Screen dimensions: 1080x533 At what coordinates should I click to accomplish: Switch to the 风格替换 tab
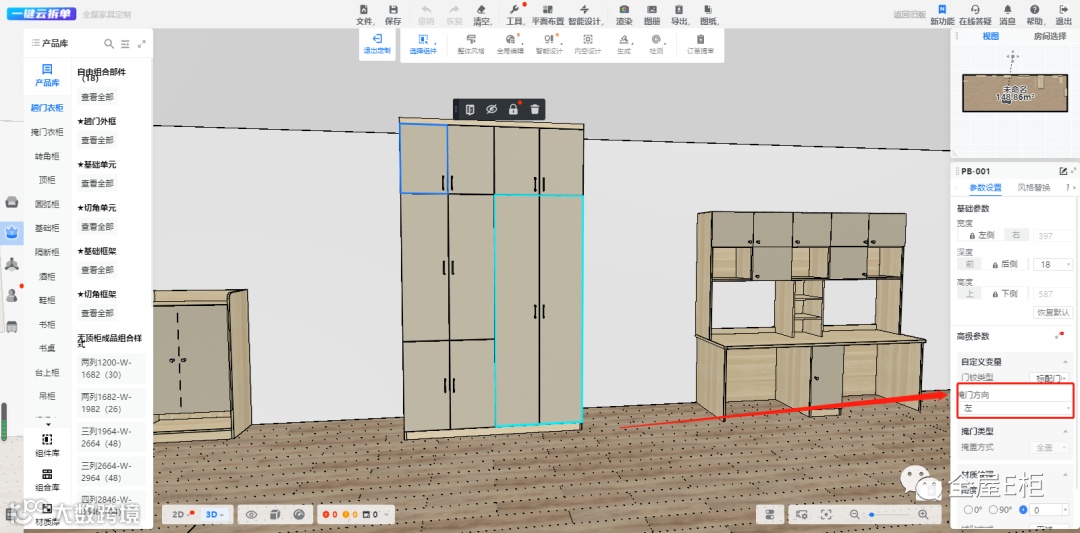1034,187
